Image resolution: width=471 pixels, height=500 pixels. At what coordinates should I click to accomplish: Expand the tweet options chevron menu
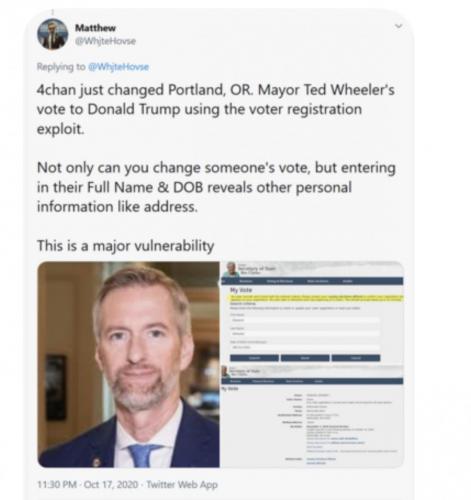(398, 26)
